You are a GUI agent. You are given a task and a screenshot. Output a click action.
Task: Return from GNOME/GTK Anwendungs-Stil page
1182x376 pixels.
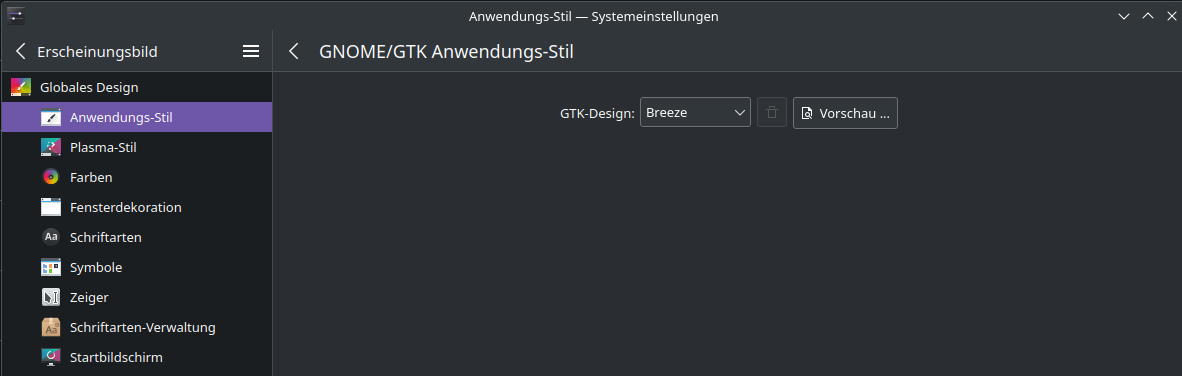click(x=294, y=52)
